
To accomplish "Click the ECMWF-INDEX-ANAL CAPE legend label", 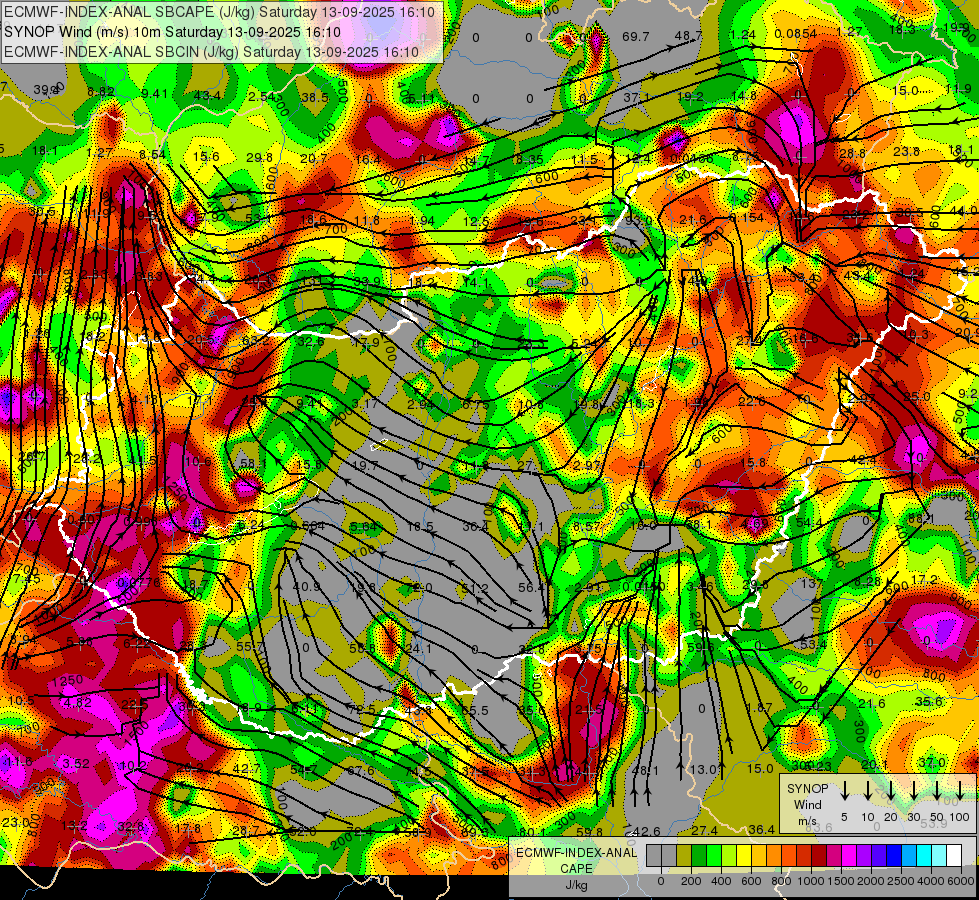I will [576, 860].
